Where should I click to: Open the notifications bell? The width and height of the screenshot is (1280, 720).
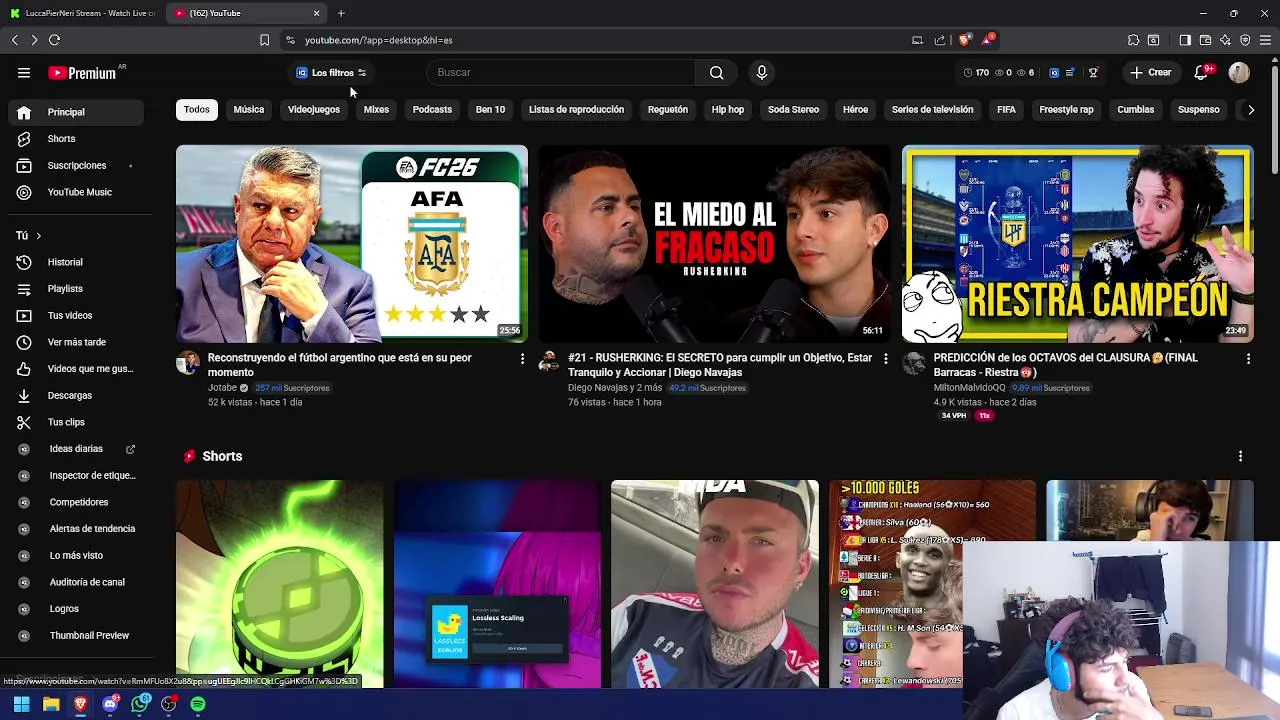point(1201,72)
